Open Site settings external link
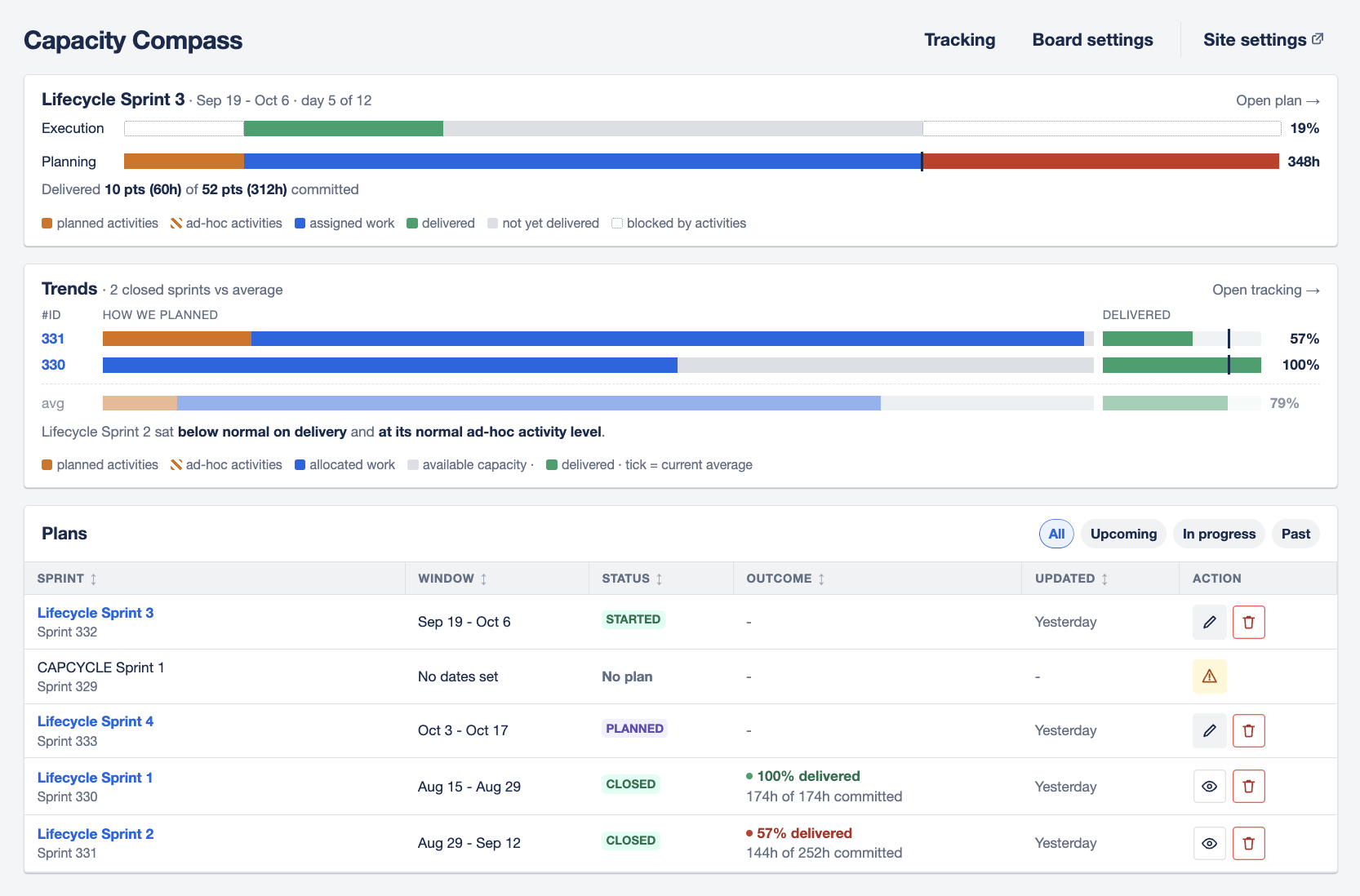The width and height of the screenshot is (1360, 896). pos(1263,40)
